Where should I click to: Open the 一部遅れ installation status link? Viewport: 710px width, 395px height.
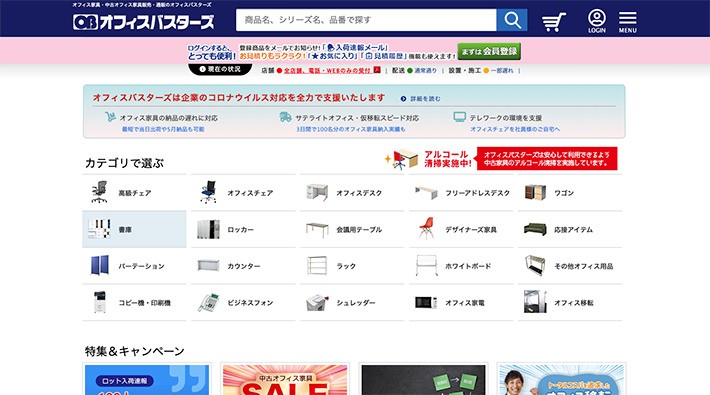502,71
